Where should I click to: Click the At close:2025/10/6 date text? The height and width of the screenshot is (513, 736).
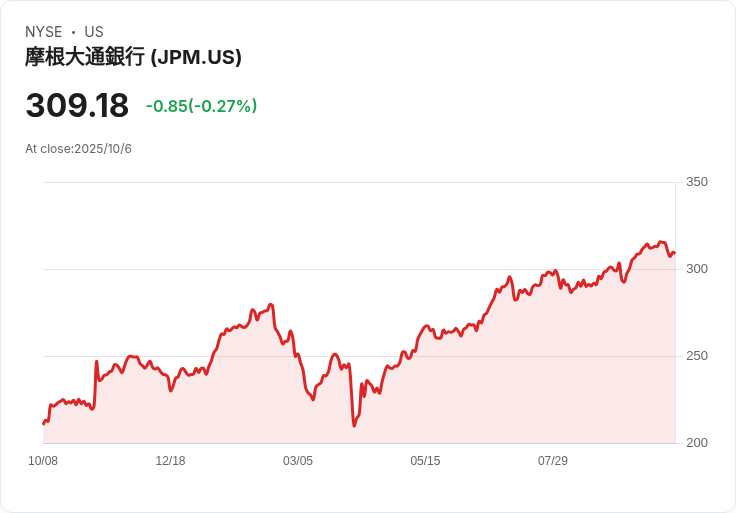click(x=78, y=149)
